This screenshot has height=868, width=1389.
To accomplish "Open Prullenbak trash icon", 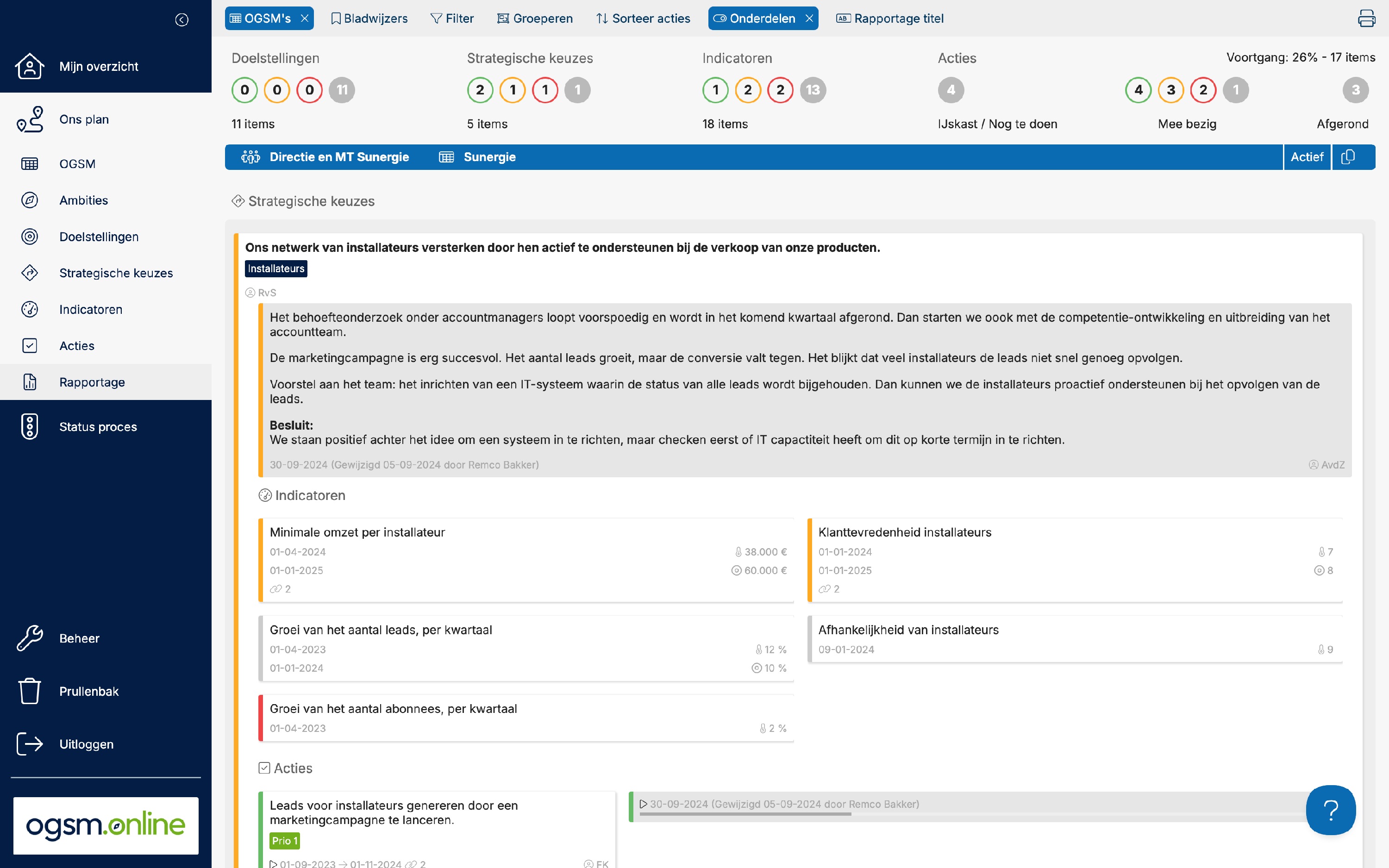I will tap(29, 691).
